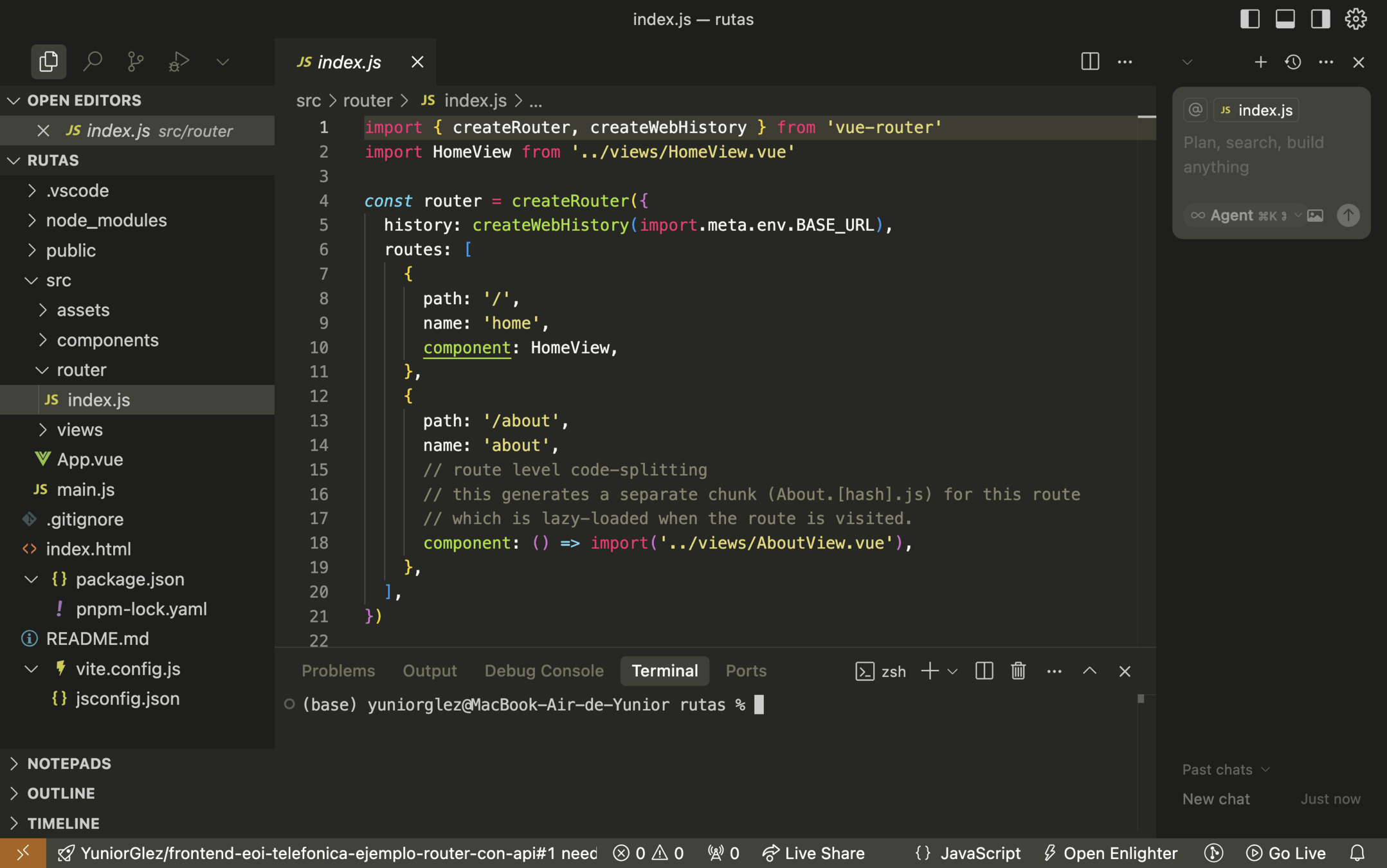Switch to the Problems tab
Screen dimensions: 1387x868
click(338, 671)
